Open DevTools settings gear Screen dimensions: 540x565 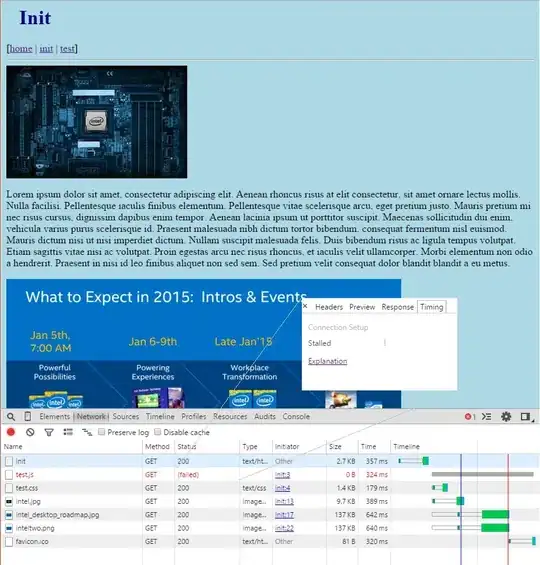tap(506, 417)
